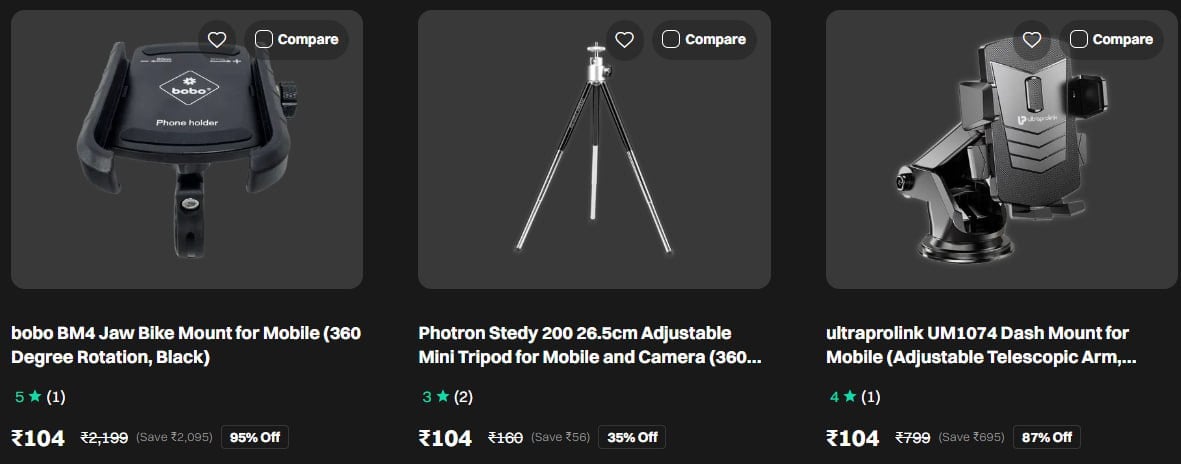Open Photron Stedy 200 Mini Tripod title
The image size is (1181, 464).
coord(590,345)
